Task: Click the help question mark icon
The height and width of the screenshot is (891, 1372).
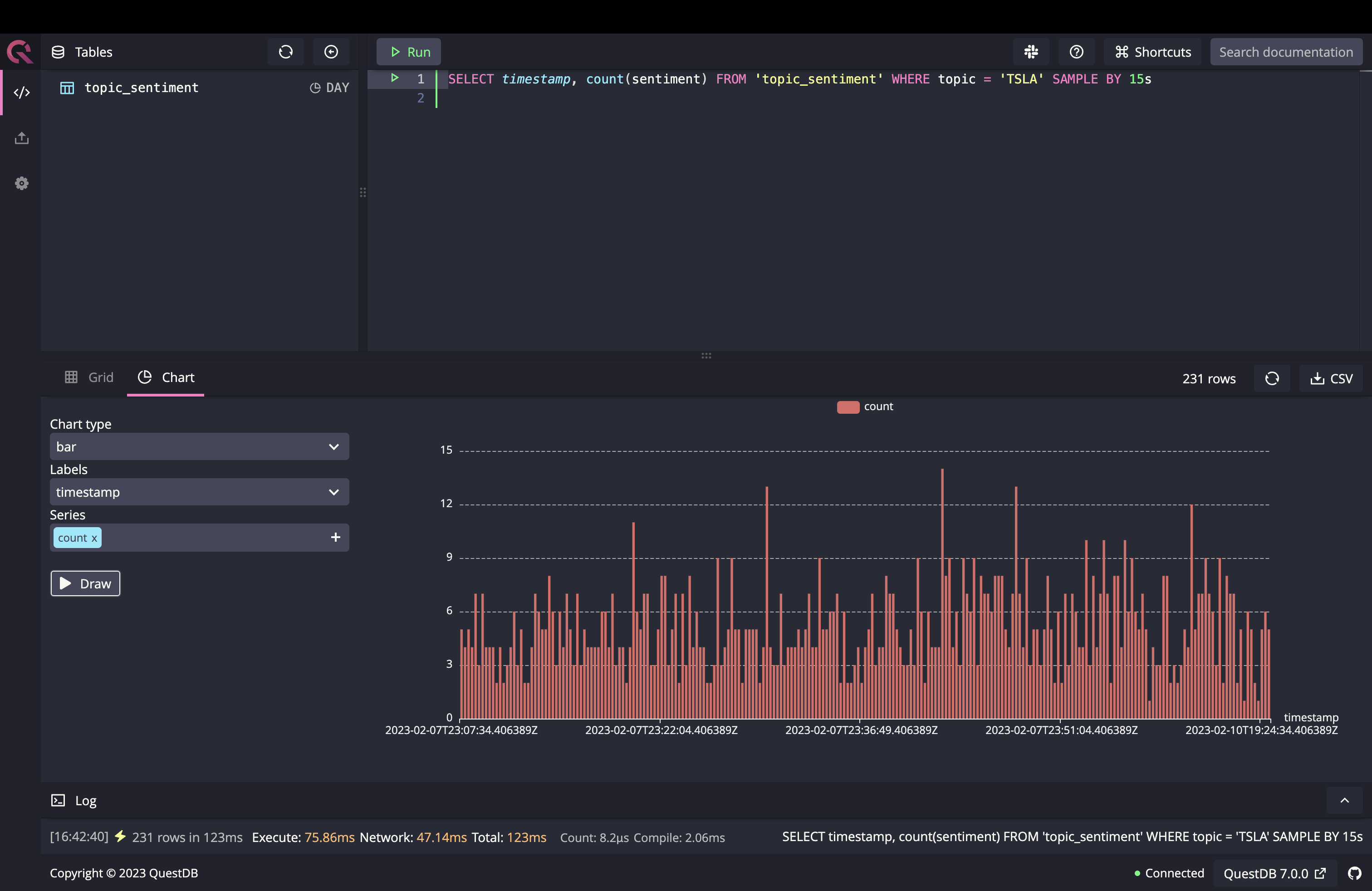Action: point(1076,52)
